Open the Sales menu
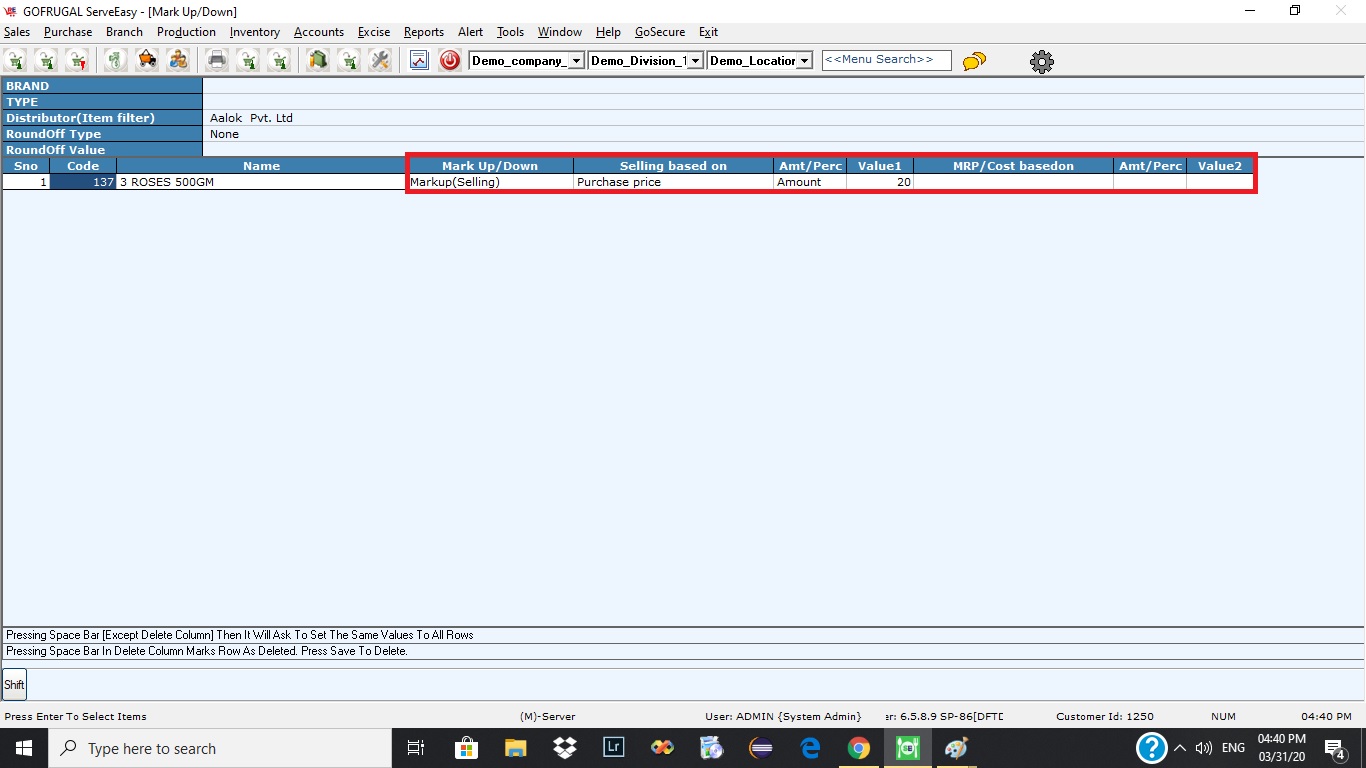The height and width of the screenshot is (768, 1366). click(x=17, y=32)
